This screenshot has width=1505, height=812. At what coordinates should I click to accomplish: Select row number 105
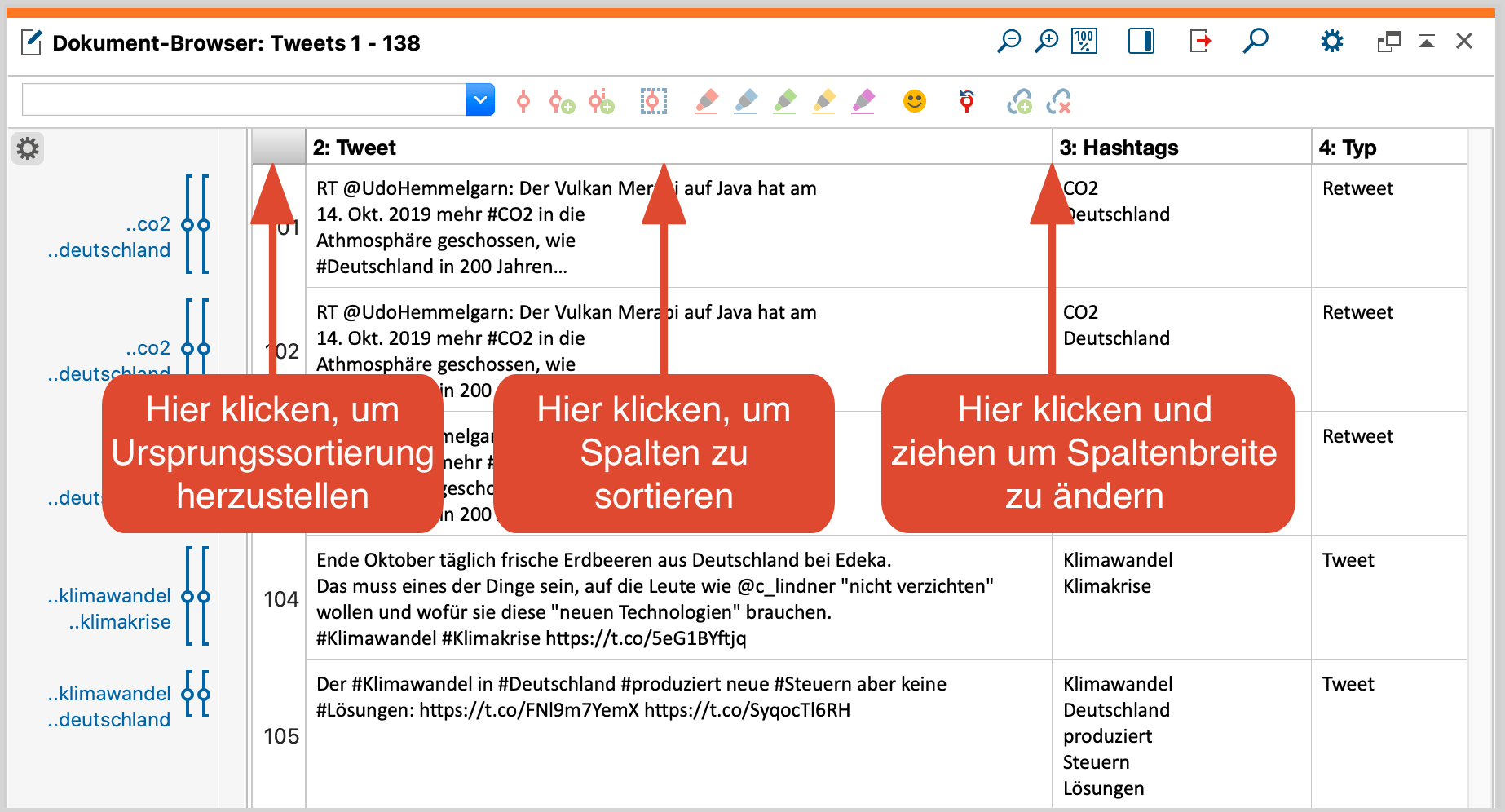tap(280, 736)
